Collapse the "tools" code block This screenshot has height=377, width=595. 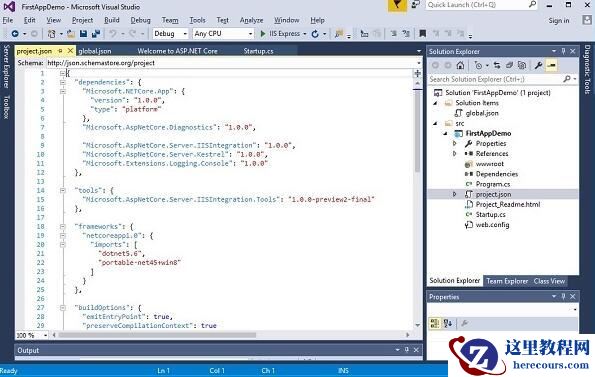(63, 190)
